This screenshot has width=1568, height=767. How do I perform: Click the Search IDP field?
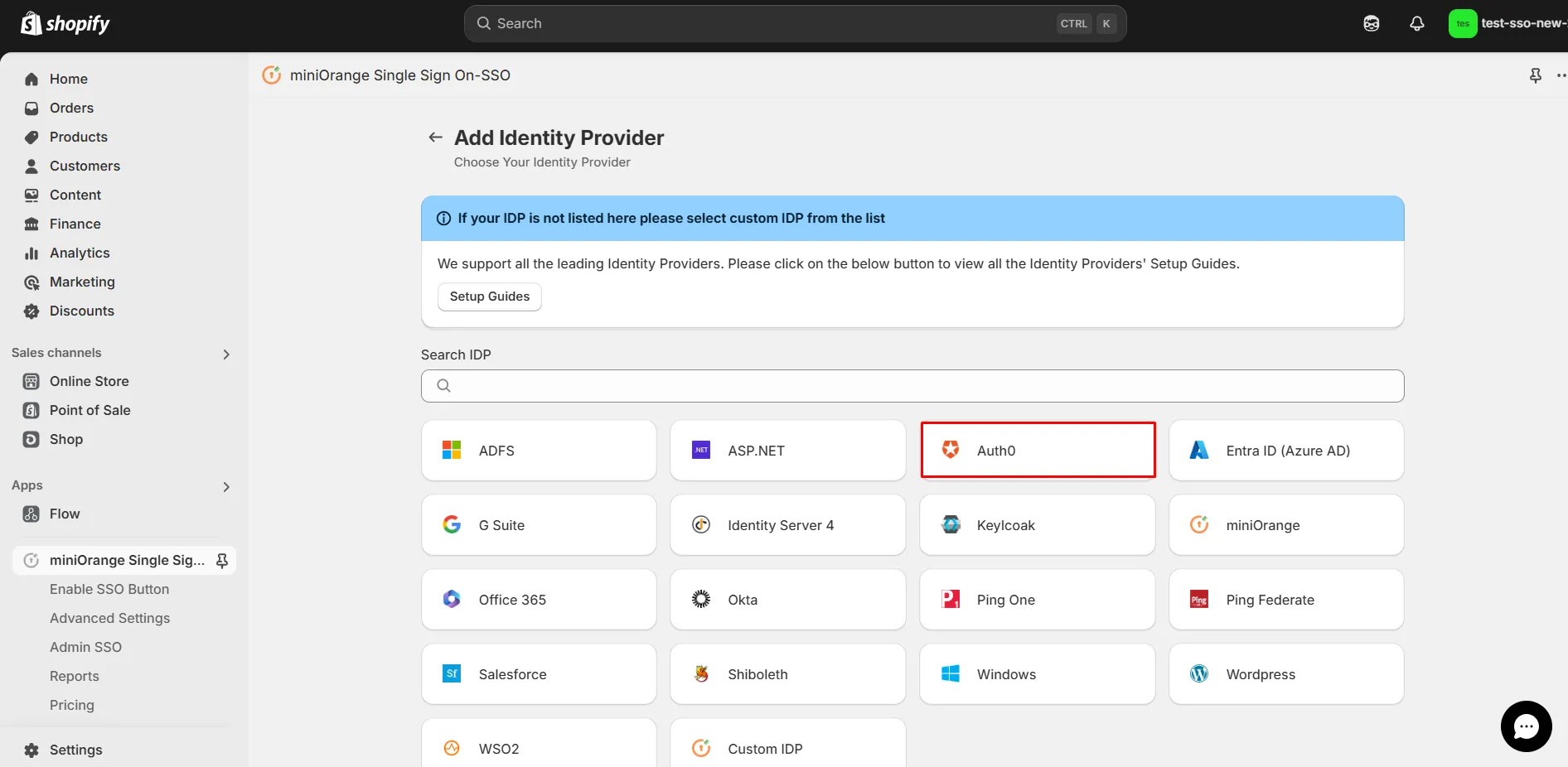pyautogui.click(x=912, y=386)
